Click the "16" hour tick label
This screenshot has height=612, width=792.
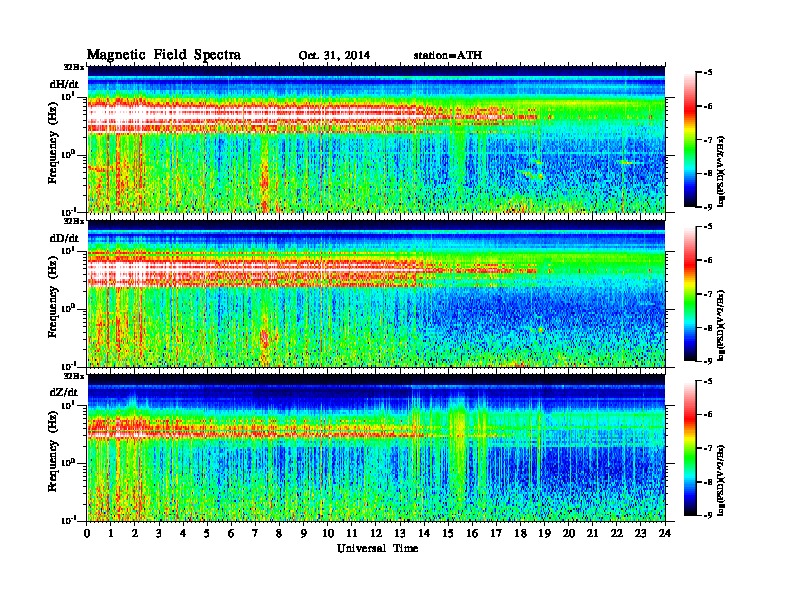(472, 533)
